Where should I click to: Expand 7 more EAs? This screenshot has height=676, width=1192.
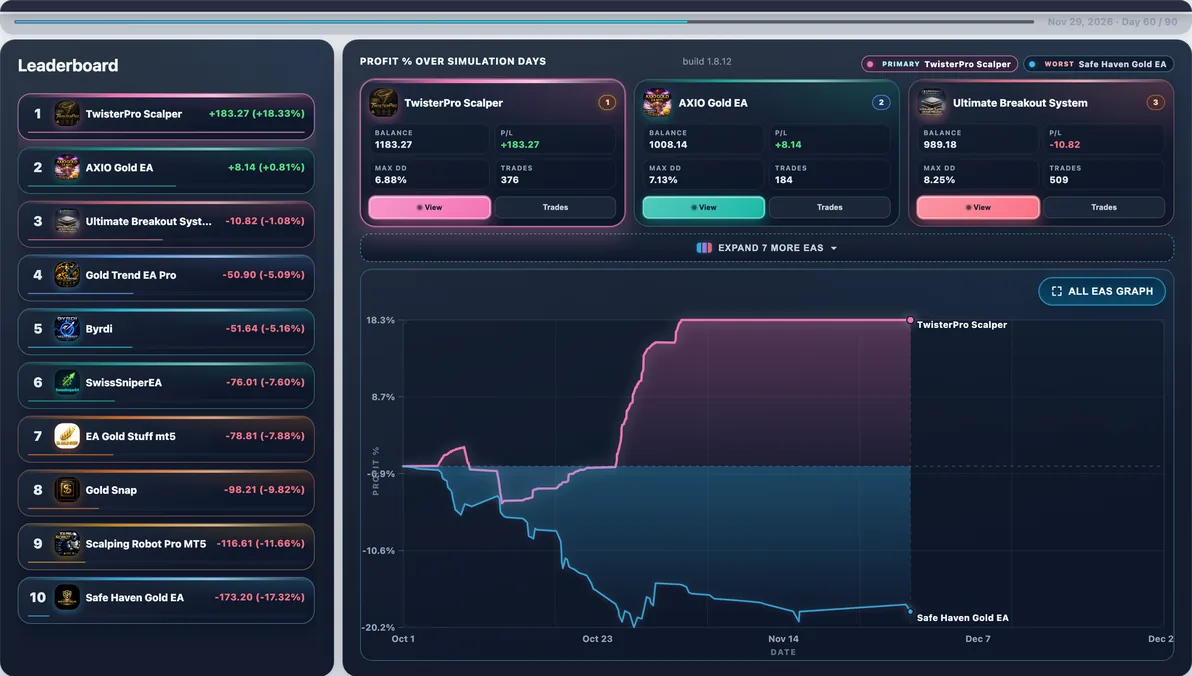(767, 248)
